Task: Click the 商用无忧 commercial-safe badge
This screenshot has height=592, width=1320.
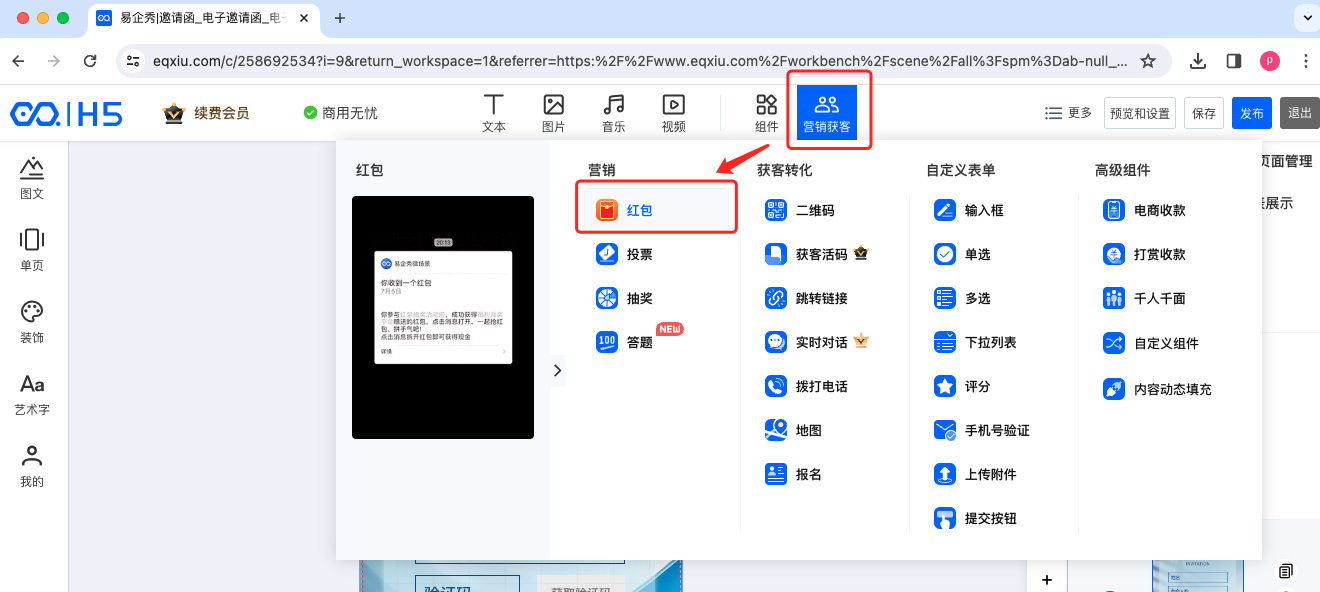Action: (340, 113)
